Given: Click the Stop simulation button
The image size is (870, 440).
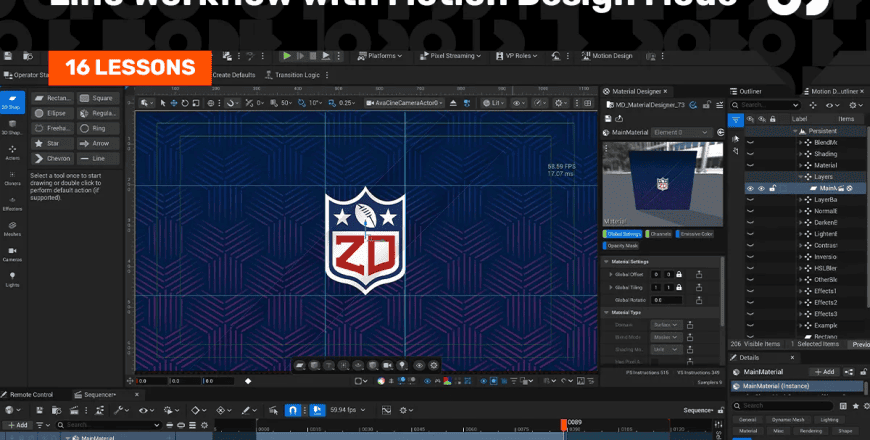Looking at the screenshot, I should click(x=312, y=56).
